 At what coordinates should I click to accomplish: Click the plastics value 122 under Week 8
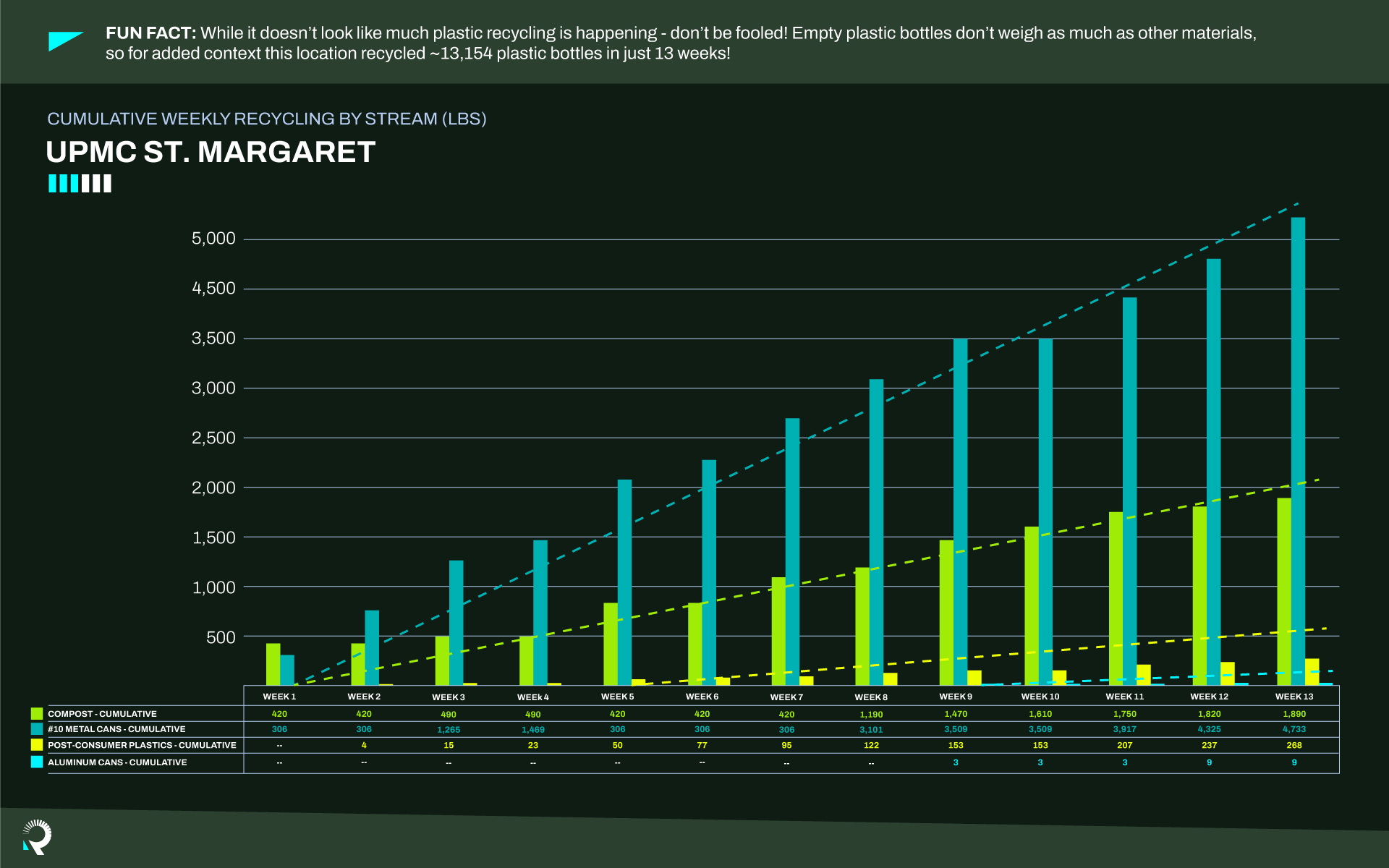pos(871,745)
